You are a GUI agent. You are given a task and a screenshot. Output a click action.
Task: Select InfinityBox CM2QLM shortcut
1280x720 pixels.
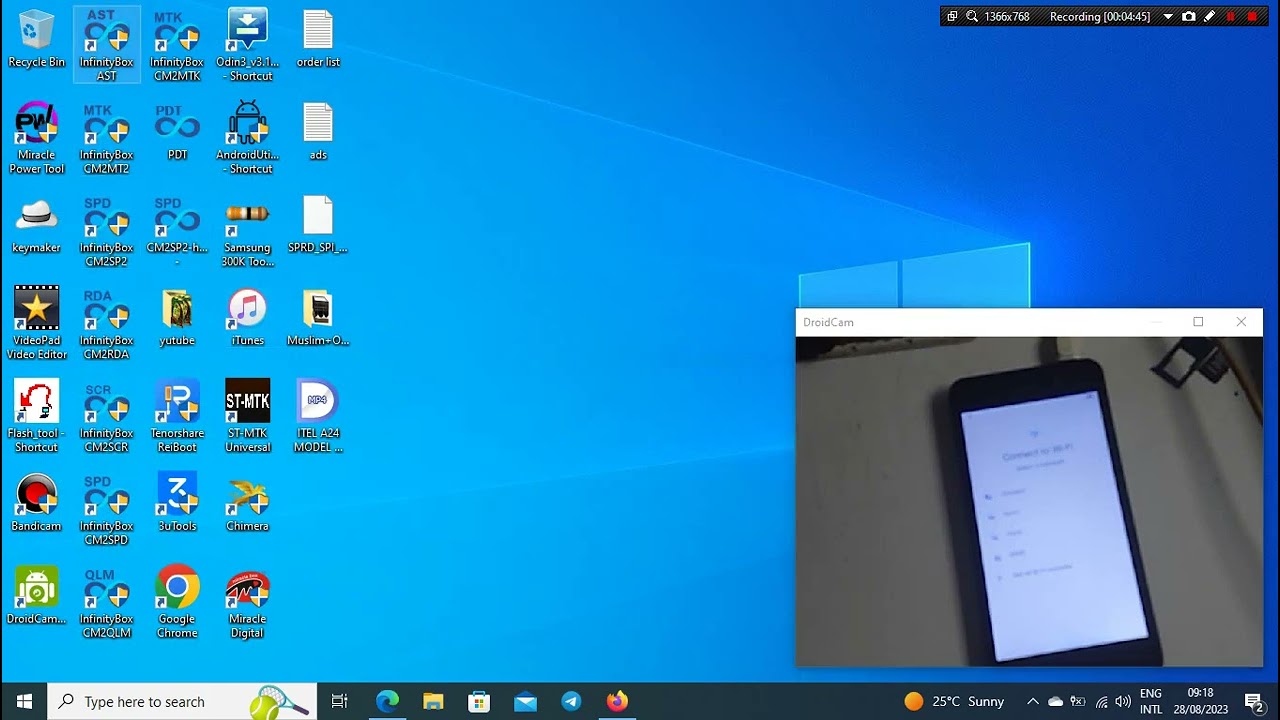pyautogui.click(x=107, y=603)
